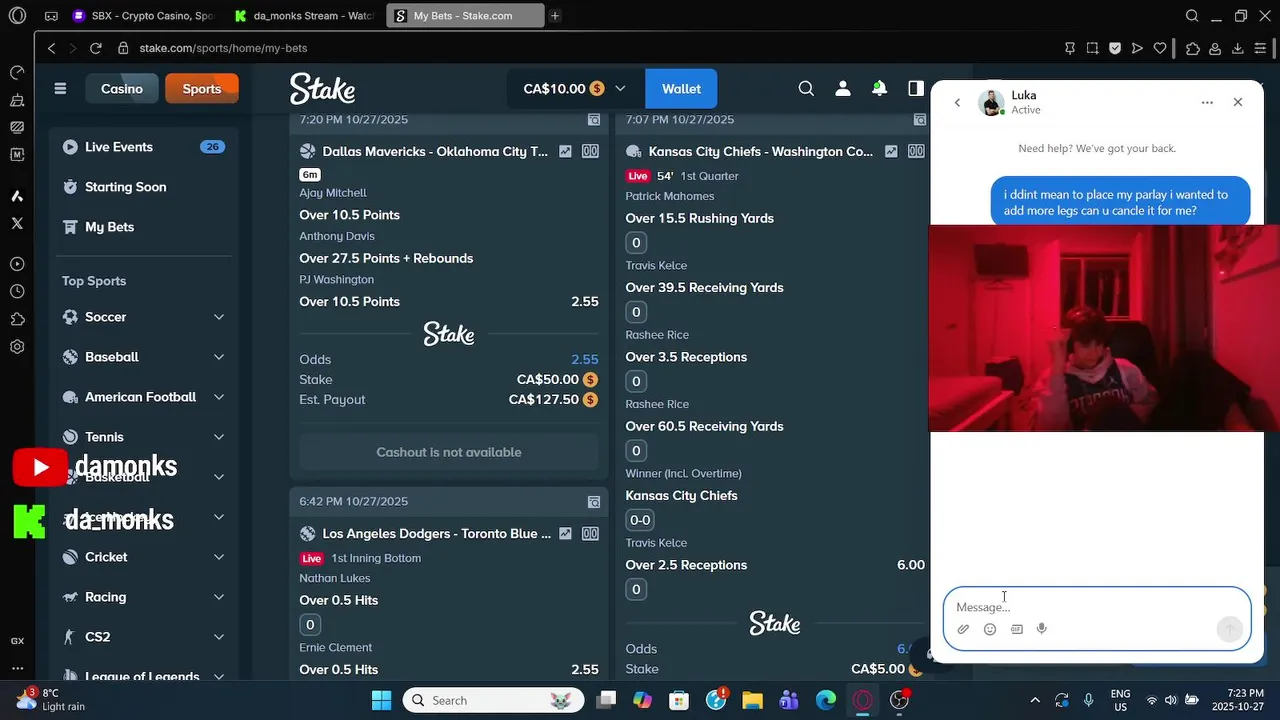Send the chat message arrow button
The height and width of the screenshot is (720, 1280).
(x=1230, y=628)
